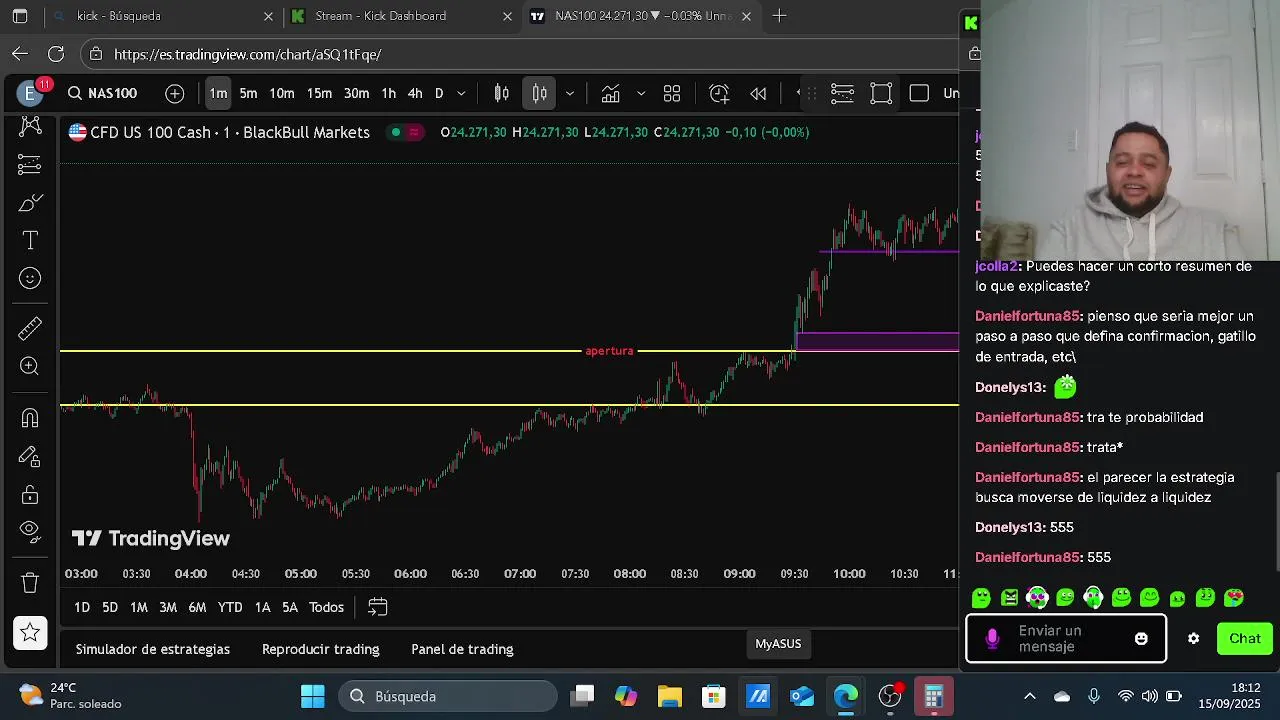This screenshot has width=1280, height=720.
Task: Toggle Magnet mode
Action: (30, 418)
